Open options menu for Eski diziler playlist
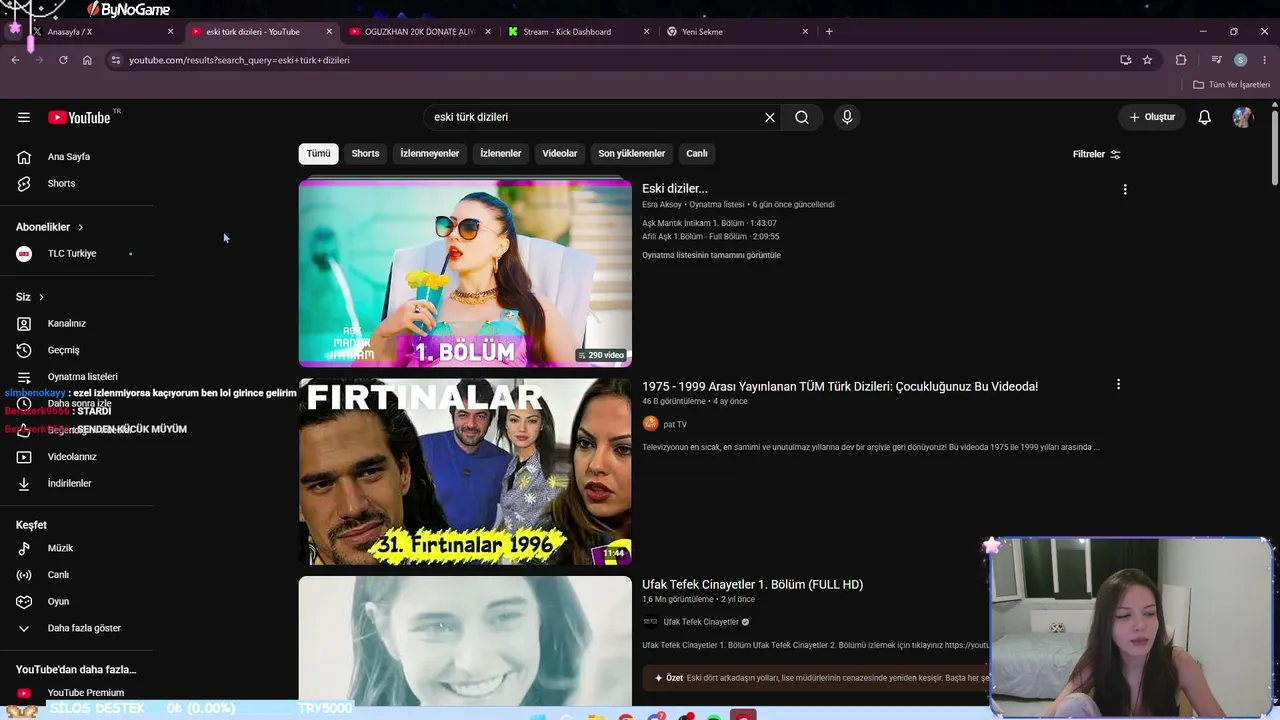 pyautogui.click(x=1125, y=190)
